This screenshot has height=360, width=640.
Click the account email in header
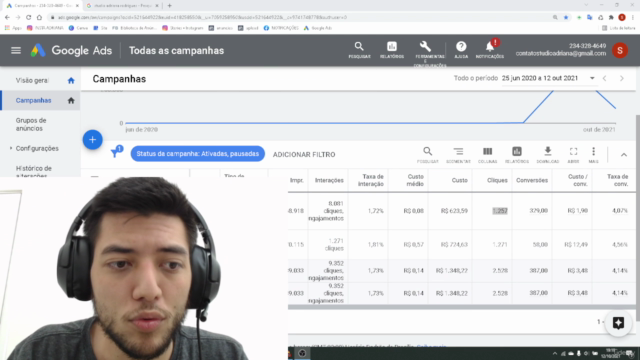coord(560,53)
